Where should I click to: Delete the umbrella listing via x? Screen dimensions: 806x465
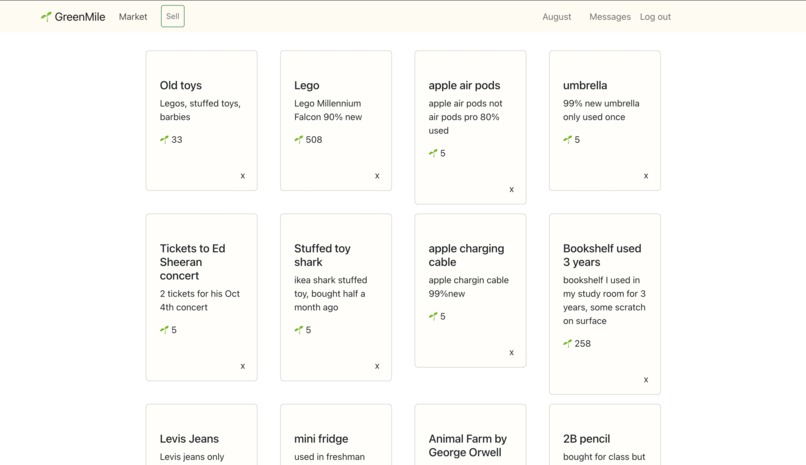pyautogui.click(x=646, y=176)
